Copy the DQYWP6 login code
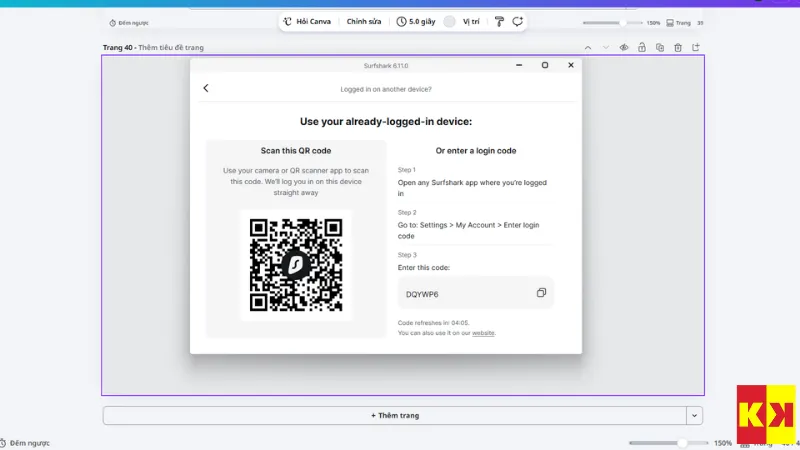 (541, 293)
